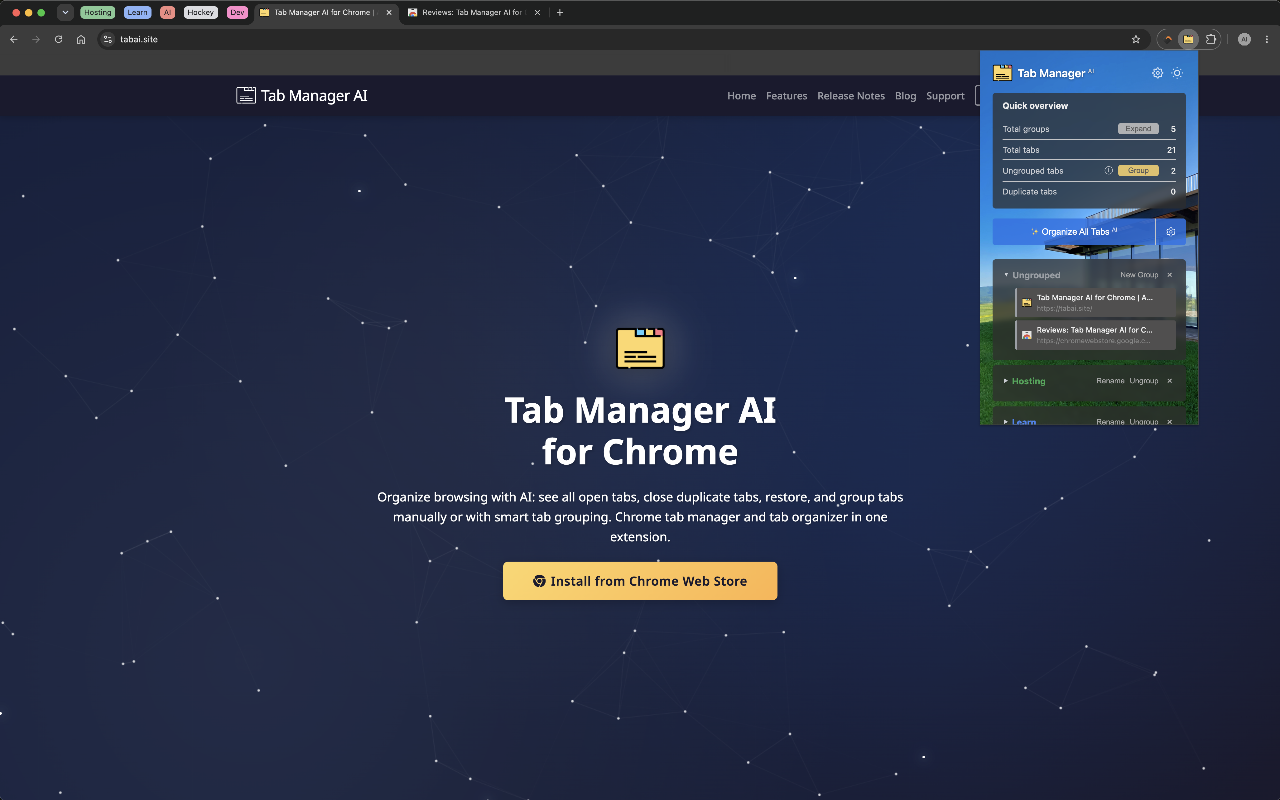Select the tabai.site tab entry in popup list
This screenshot has height=800, width=1280.
click(1095, 303)
